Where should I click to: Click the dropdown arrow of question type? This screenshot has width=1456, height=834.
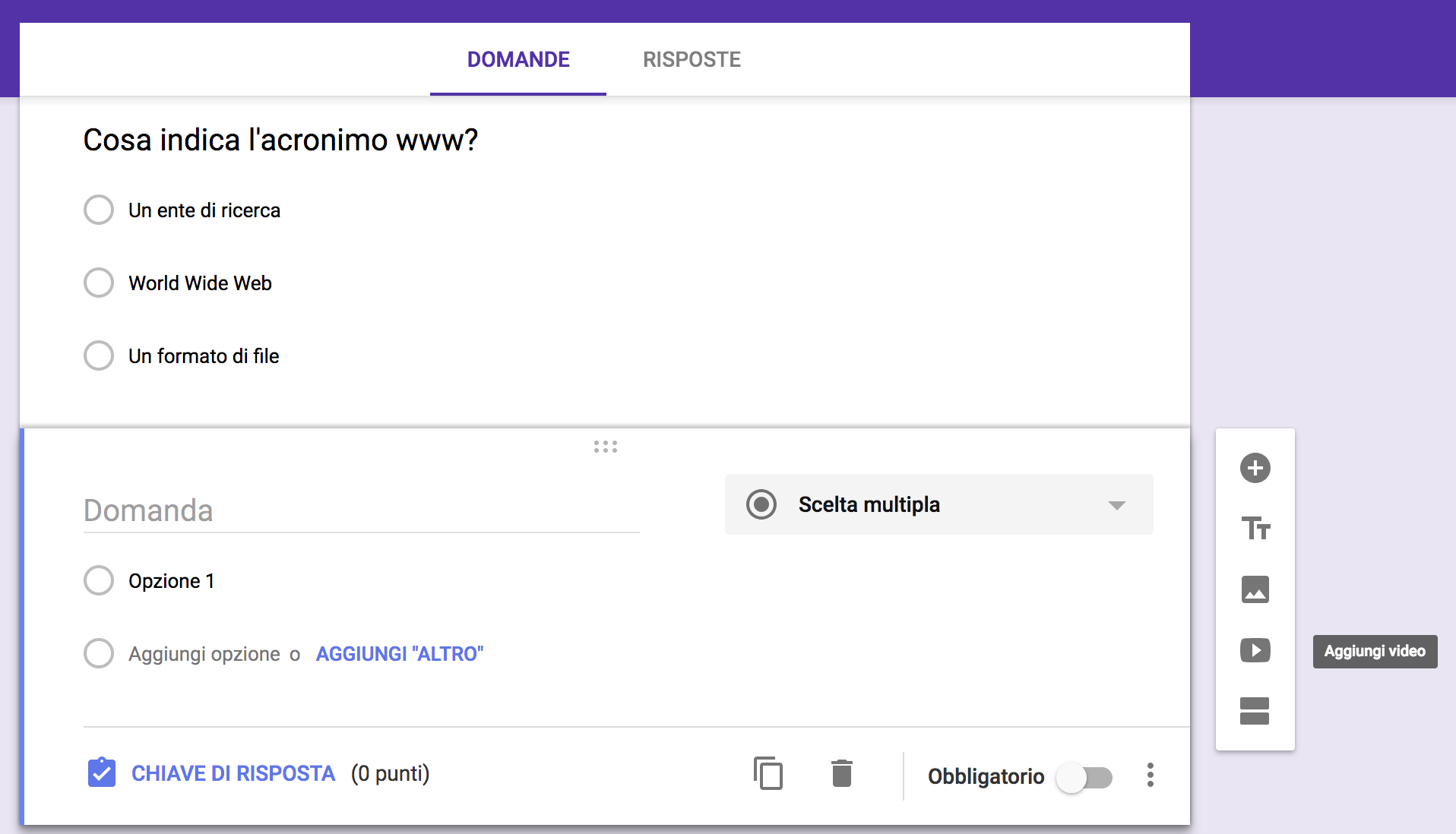click(1116, 505)
